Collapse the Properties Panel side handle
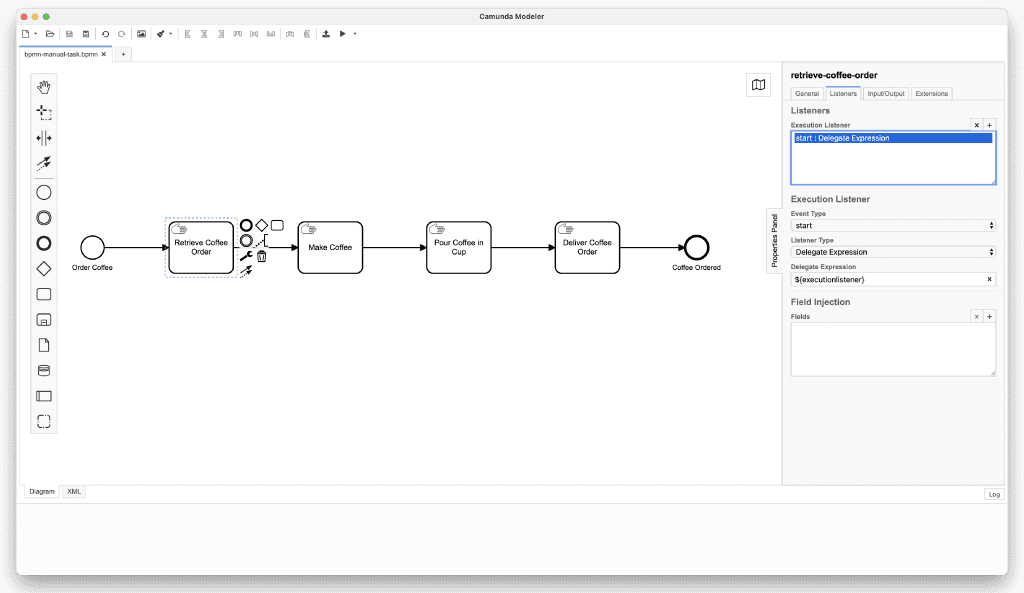Viewport: 1024px width, 593px height. [774, 239]
